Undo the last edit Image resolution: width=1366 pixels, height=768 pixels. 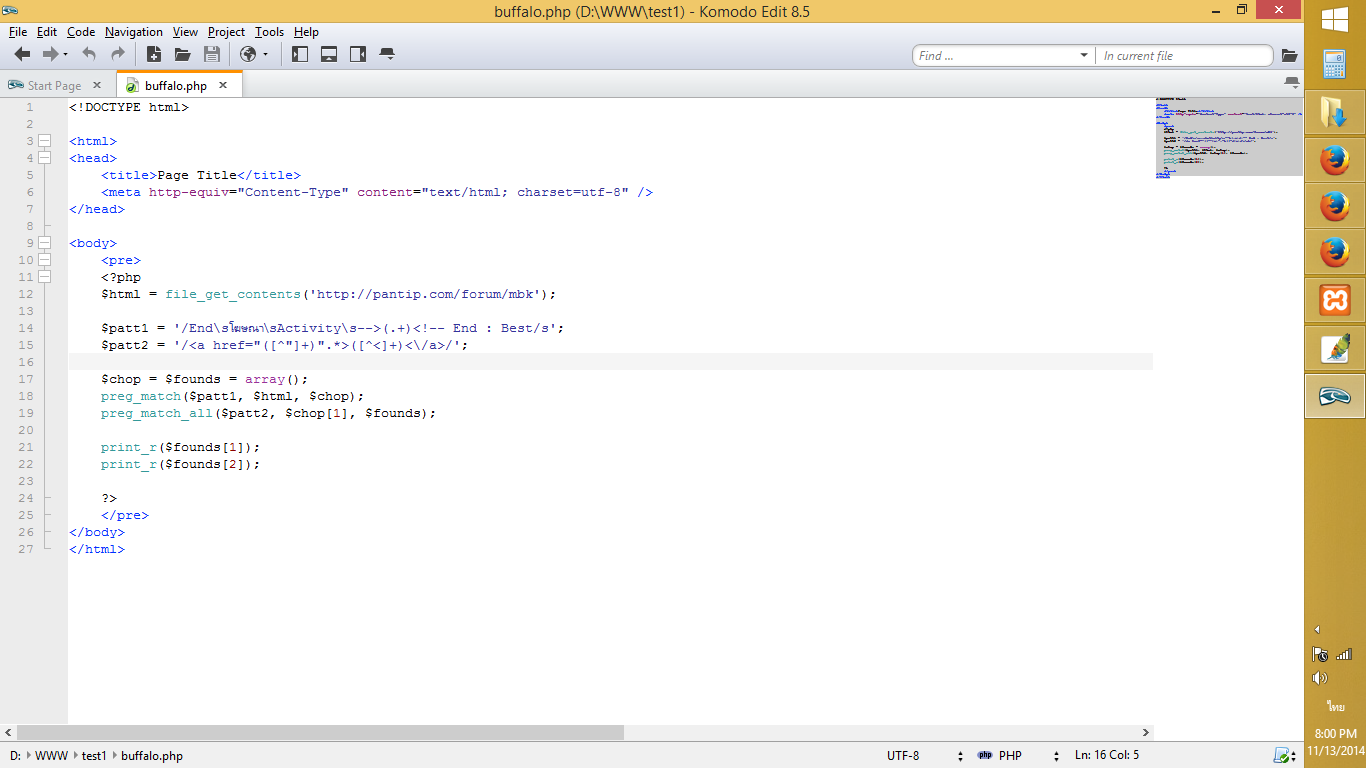pyautogui.click(x=88, y=55)
